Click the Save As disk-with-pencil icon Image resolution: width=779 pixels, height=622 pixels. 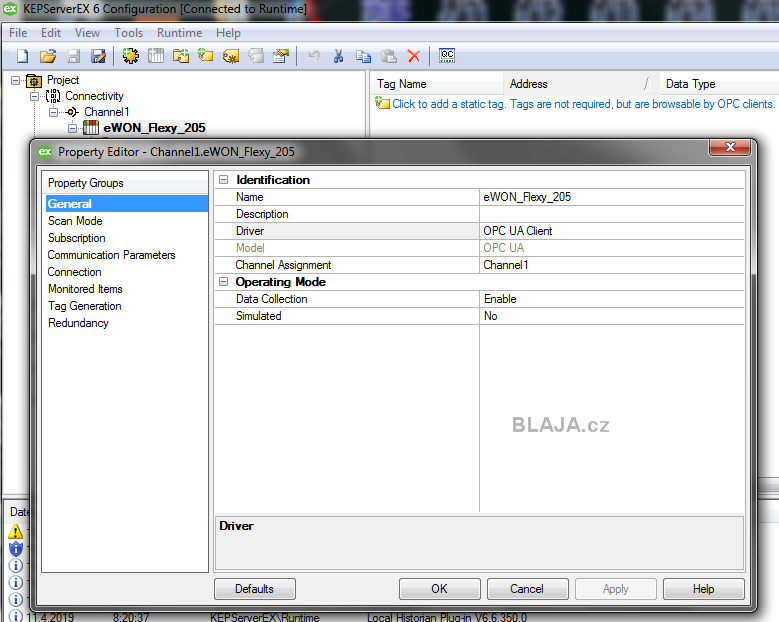pos(98,56)
